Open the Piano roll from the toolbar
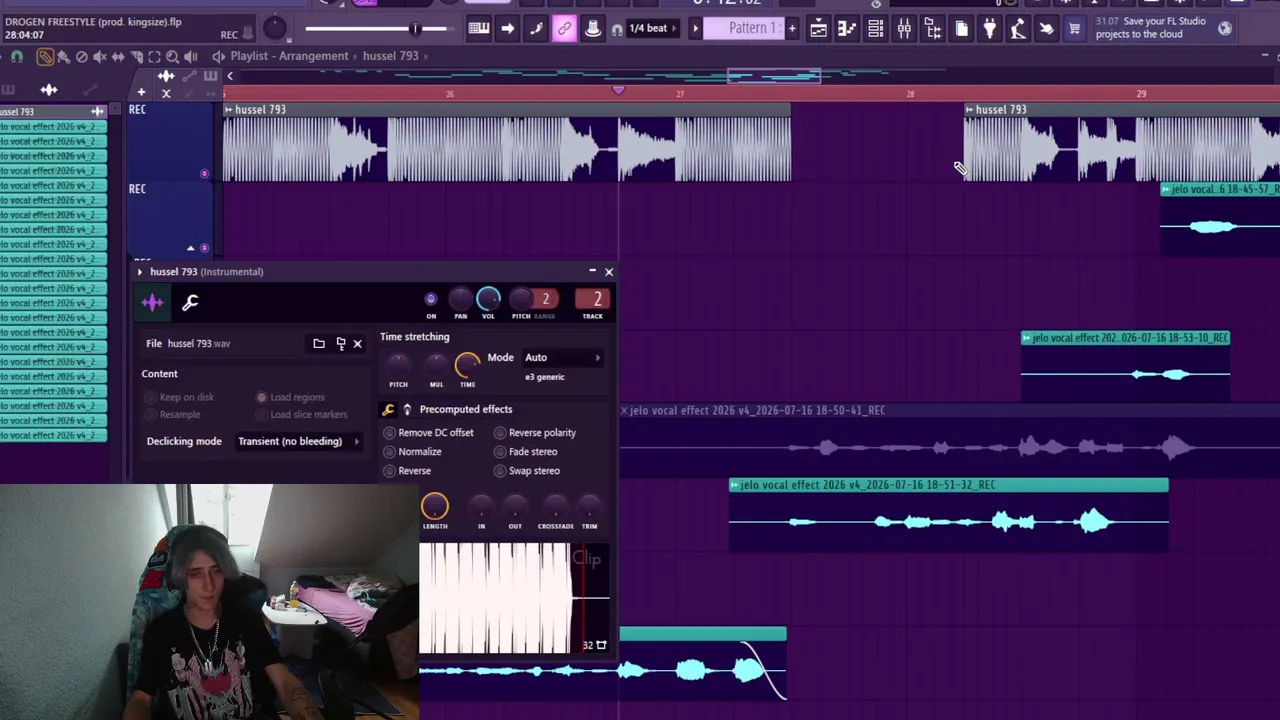 (x=847, y=29)
